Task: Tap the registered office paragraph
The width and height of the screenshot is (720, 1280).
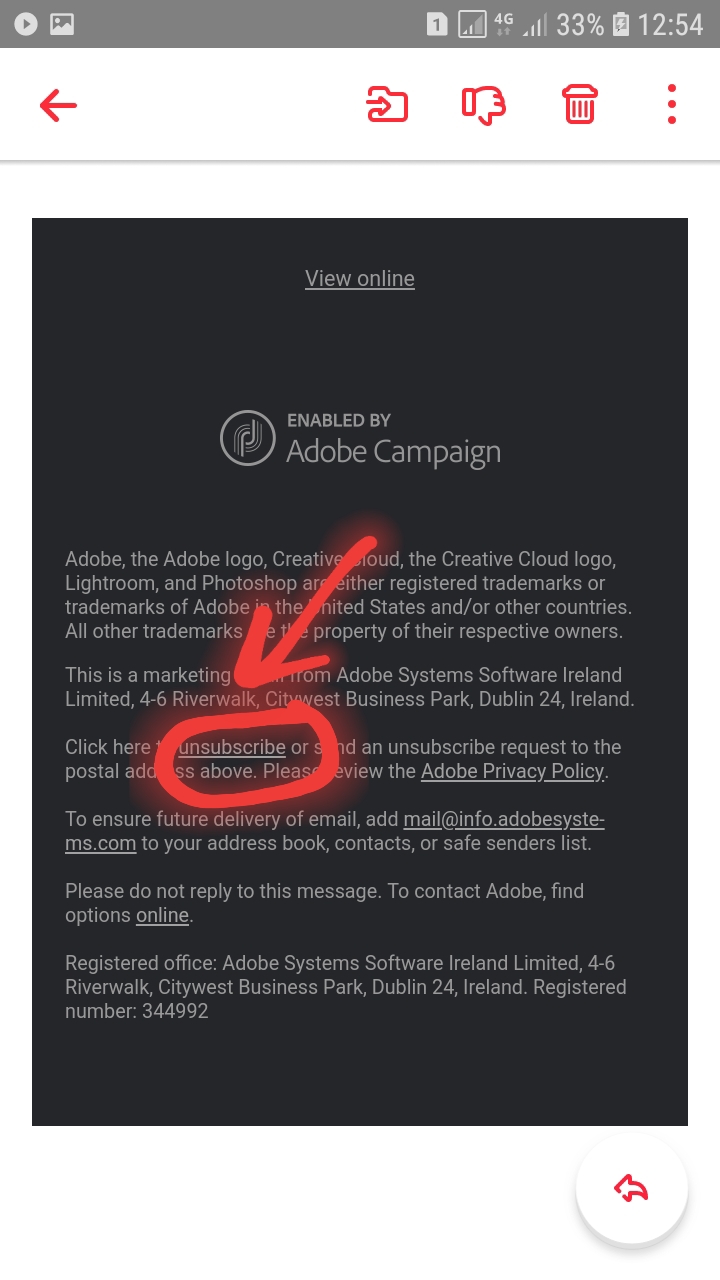Action: point(346,987)
